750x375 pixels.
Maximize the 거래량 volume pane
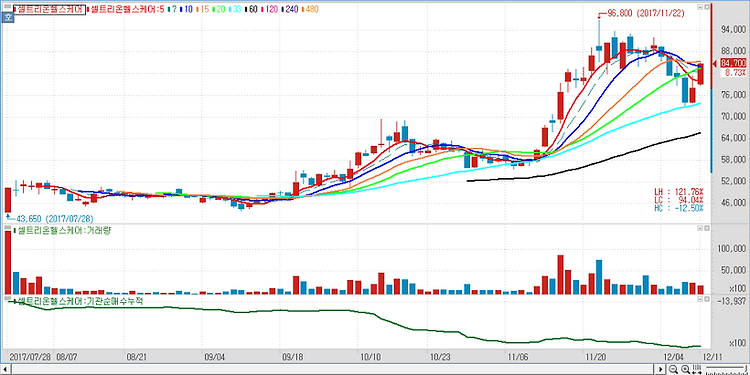706,229
